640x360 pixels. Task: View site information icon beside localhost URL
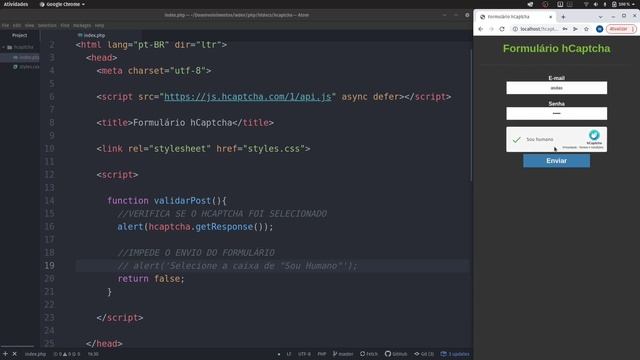(x=515, y=29)
